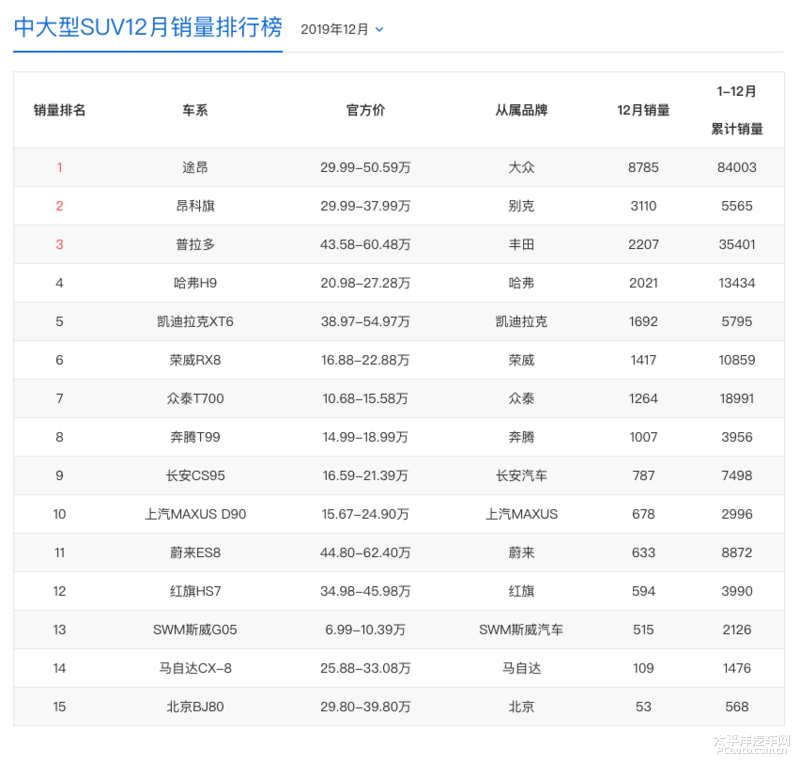Open the 普拉多 car series link

tap(195, 244)
